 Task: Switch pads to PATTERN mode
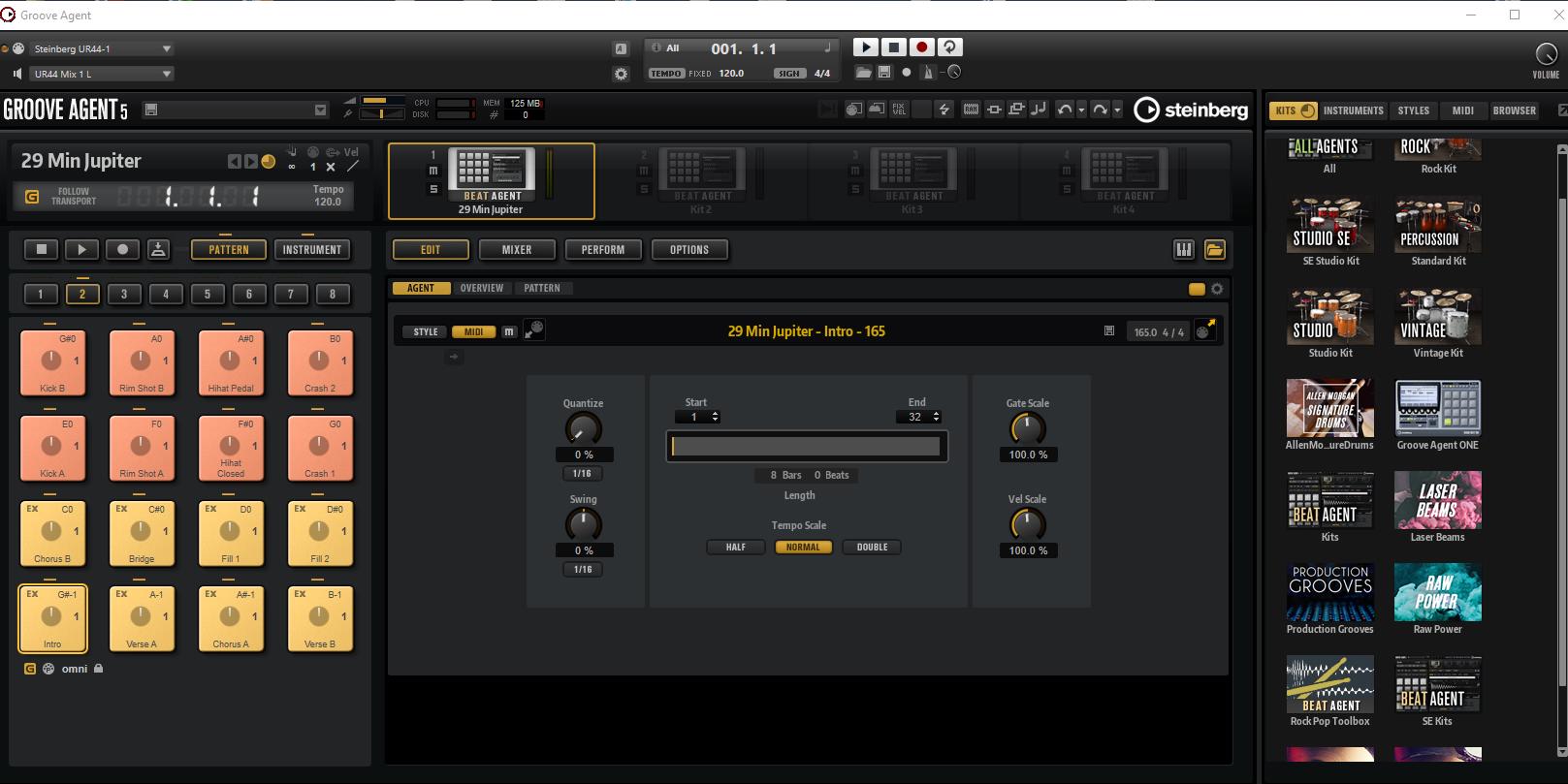coord(229,249)
